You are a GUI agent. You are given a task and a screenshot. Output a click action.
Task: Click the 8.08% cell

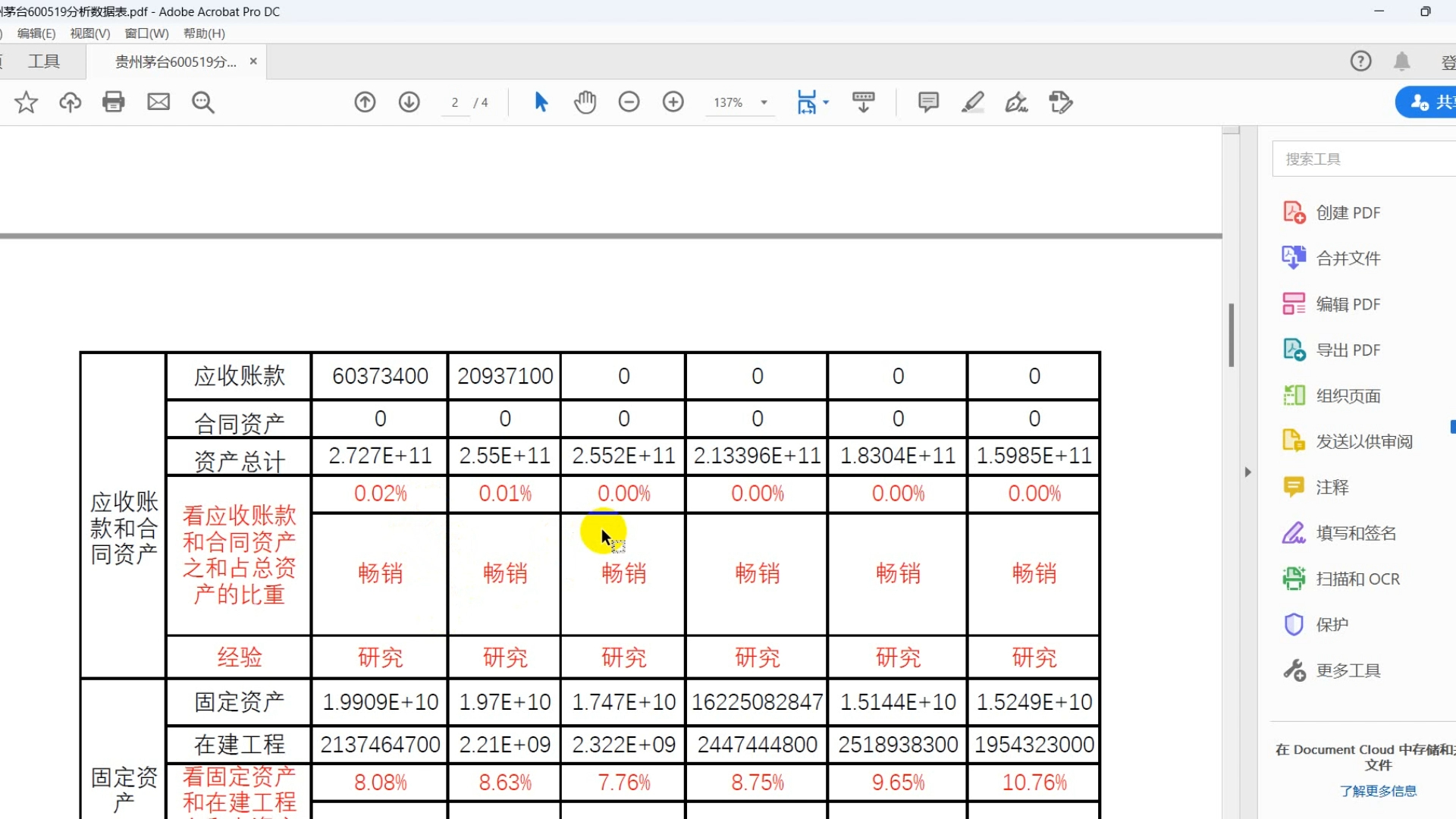(x=380, y=783)
